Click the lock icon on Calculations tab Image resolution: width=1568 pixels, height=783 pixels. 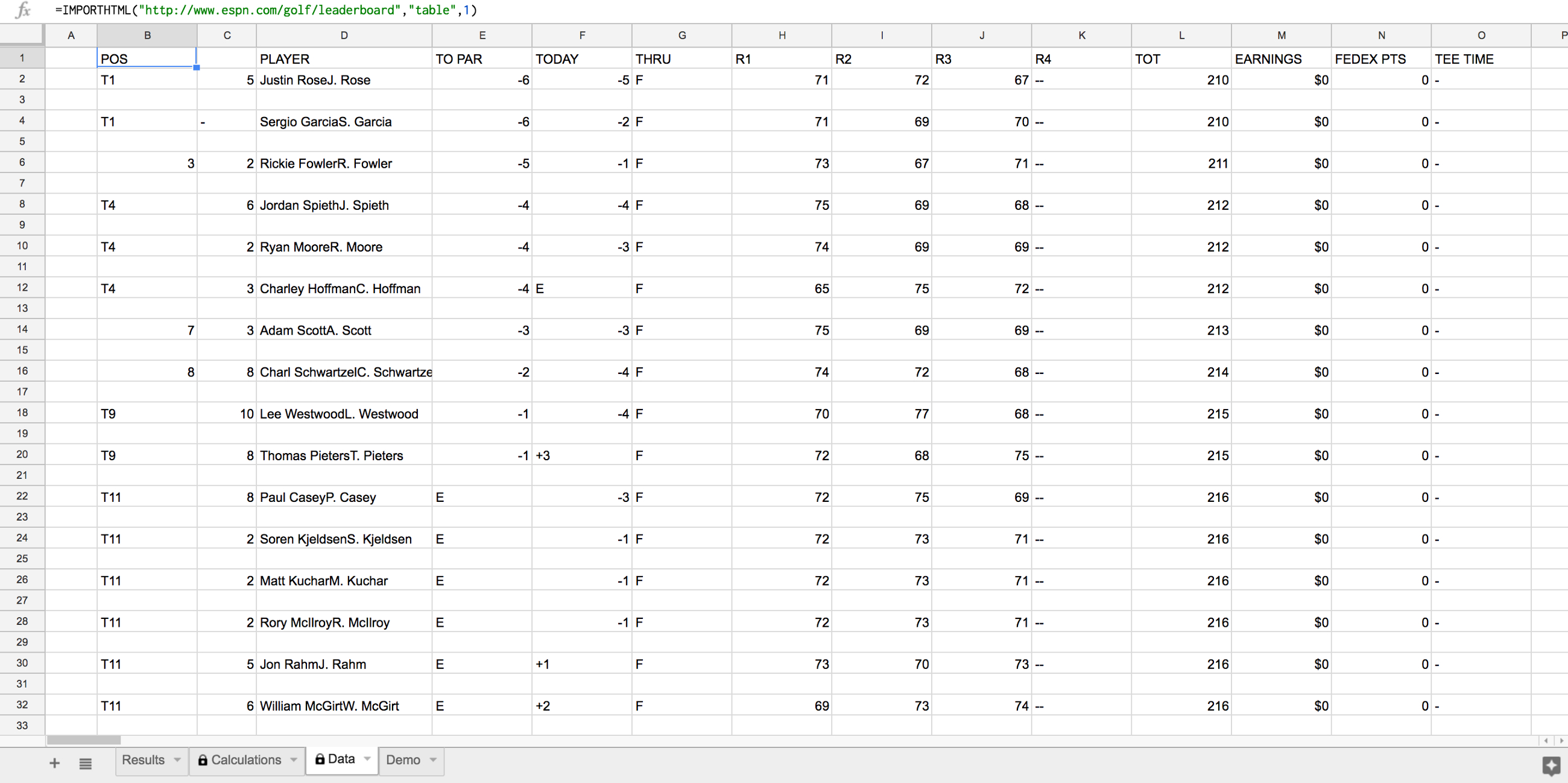click(x=203, y=760)
